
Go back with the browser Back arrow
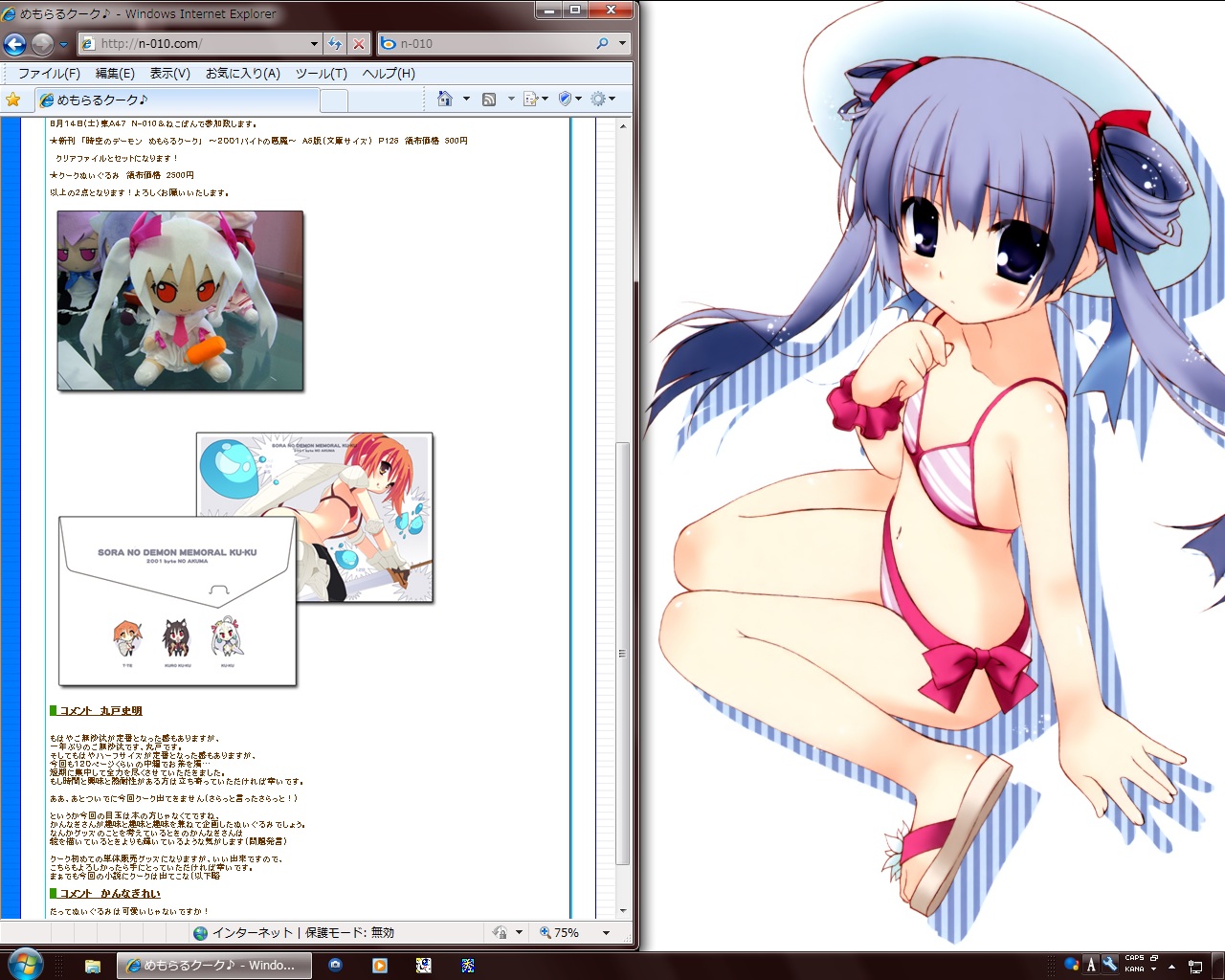coord(14,44)
